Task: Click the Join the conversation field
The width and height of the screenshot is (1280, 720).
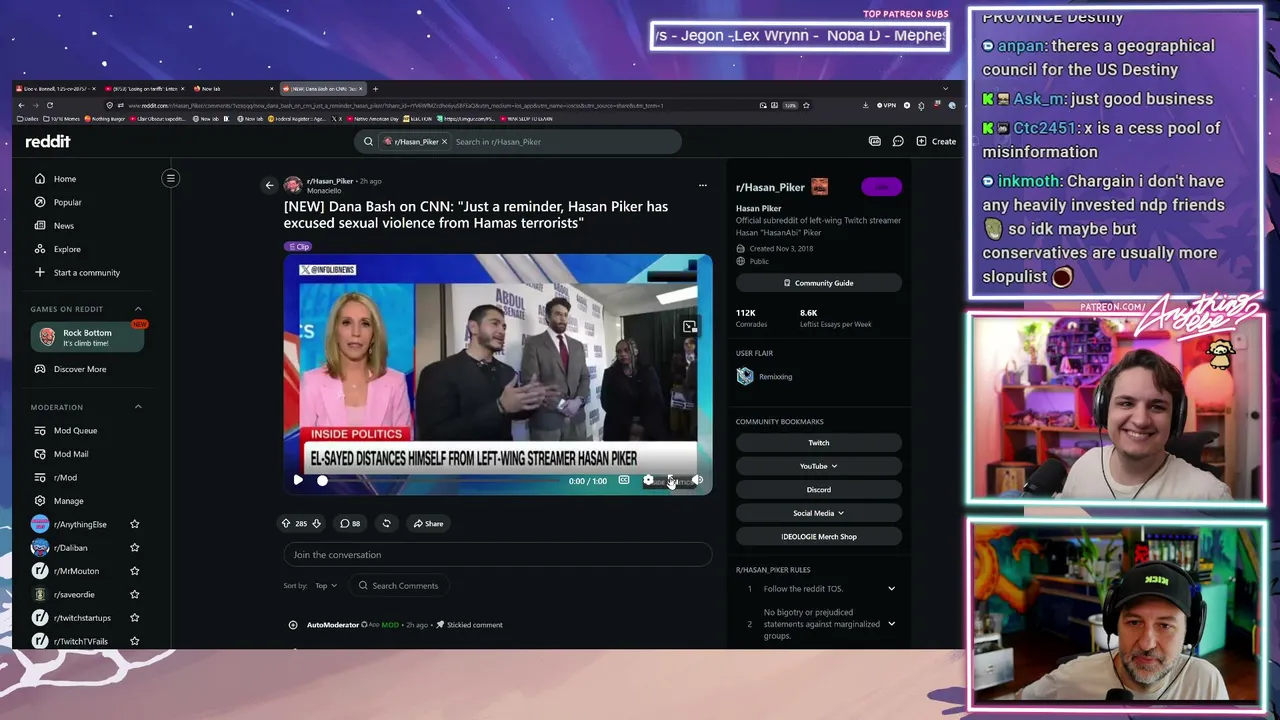Action: (x=497, y=555)
